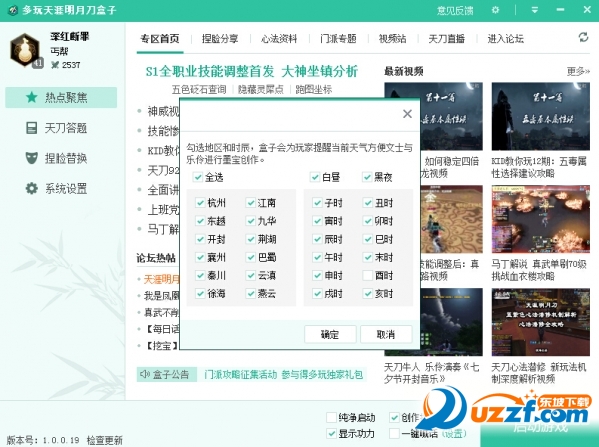
Task: Uncheck the 未时 hour checkbox
Action: point(367,257)
